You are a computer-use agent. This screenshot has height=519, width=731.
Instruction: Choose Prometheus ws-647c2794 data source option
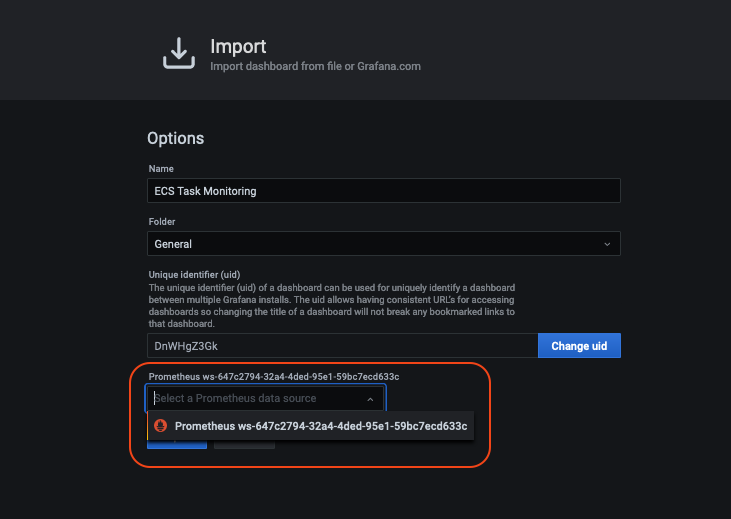[311, 426]
